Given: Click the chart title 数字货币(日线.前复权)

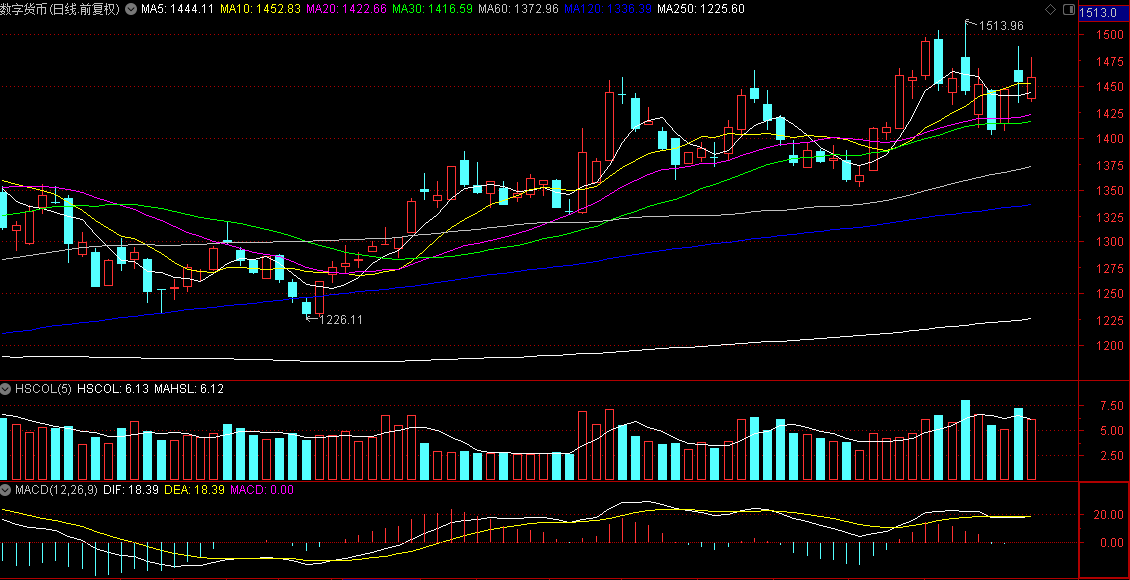Looking at the screenshot, I should coord(61,9).
